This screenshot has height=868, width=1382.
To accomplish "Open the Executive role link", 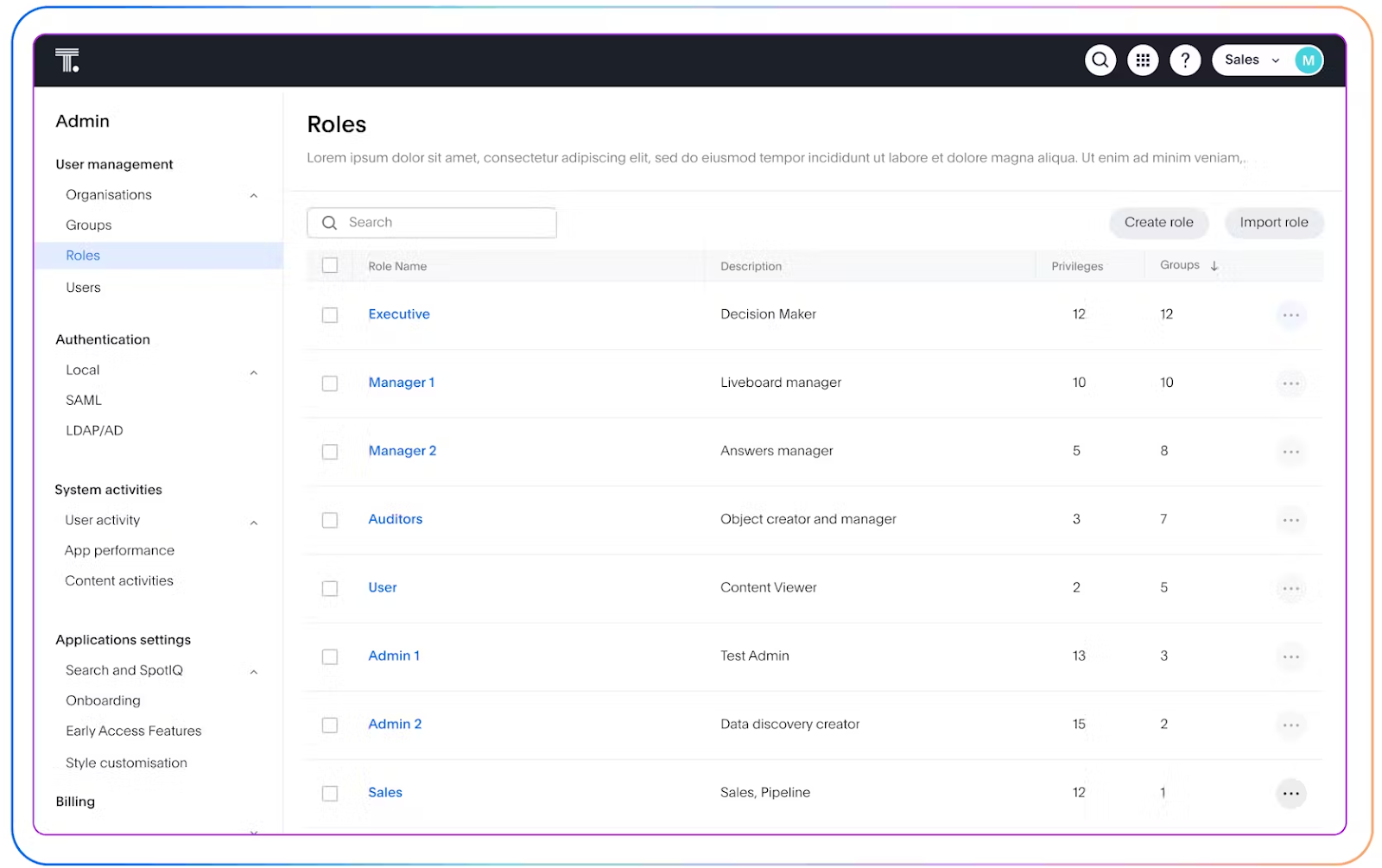I will pos(399,314).
